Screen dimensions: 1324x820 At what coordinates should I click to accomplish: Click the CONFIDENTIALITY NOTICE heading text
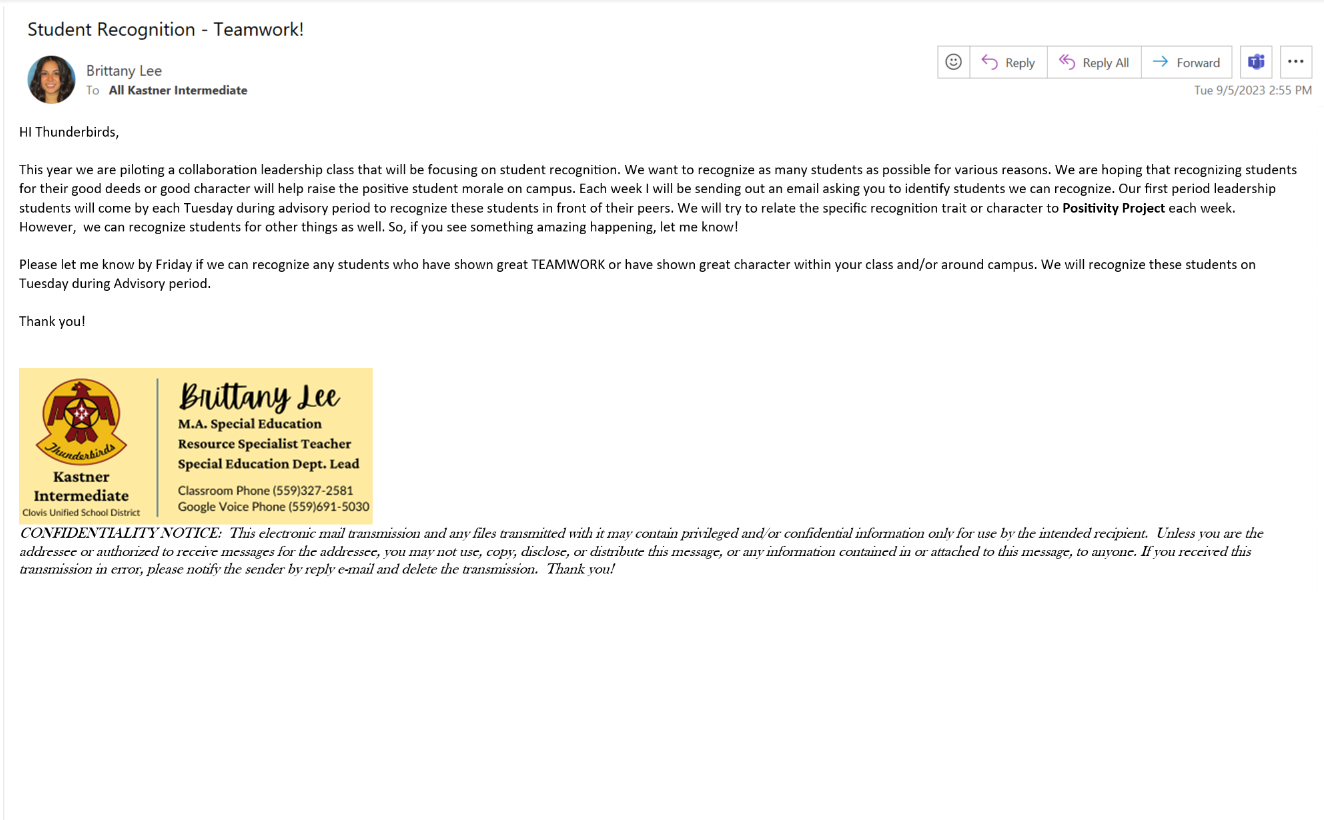[x=120, y=533]
